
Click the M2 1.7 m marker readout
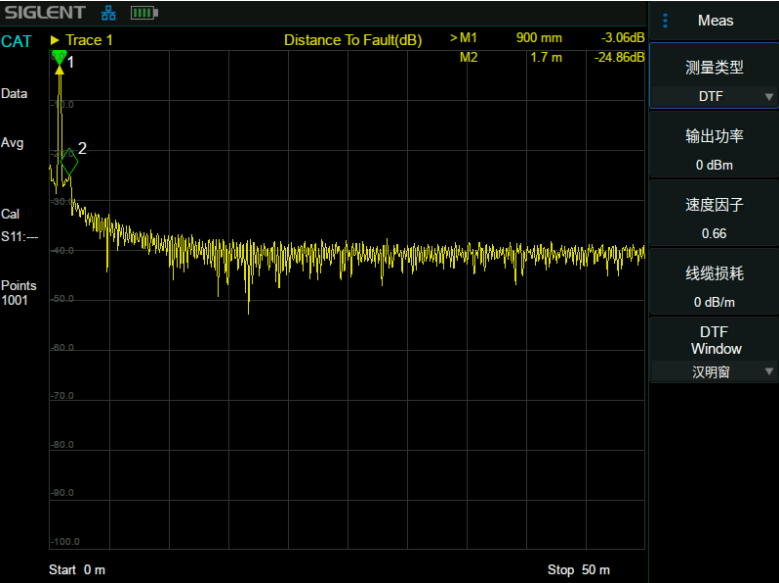click(546, 57)
